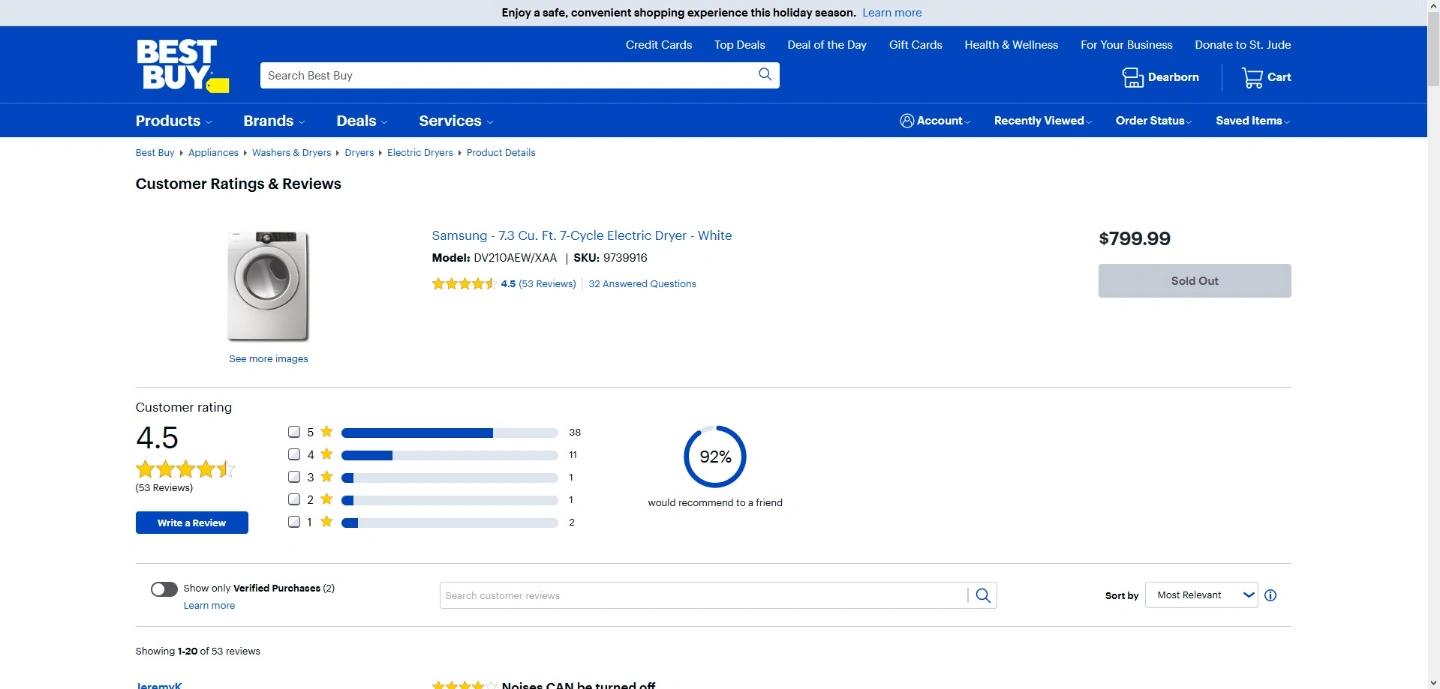Open the Samsung Electric Dryer product link
Image resolution: width=1440 pixels, height=689 pixels.
(x=582, y=236)
